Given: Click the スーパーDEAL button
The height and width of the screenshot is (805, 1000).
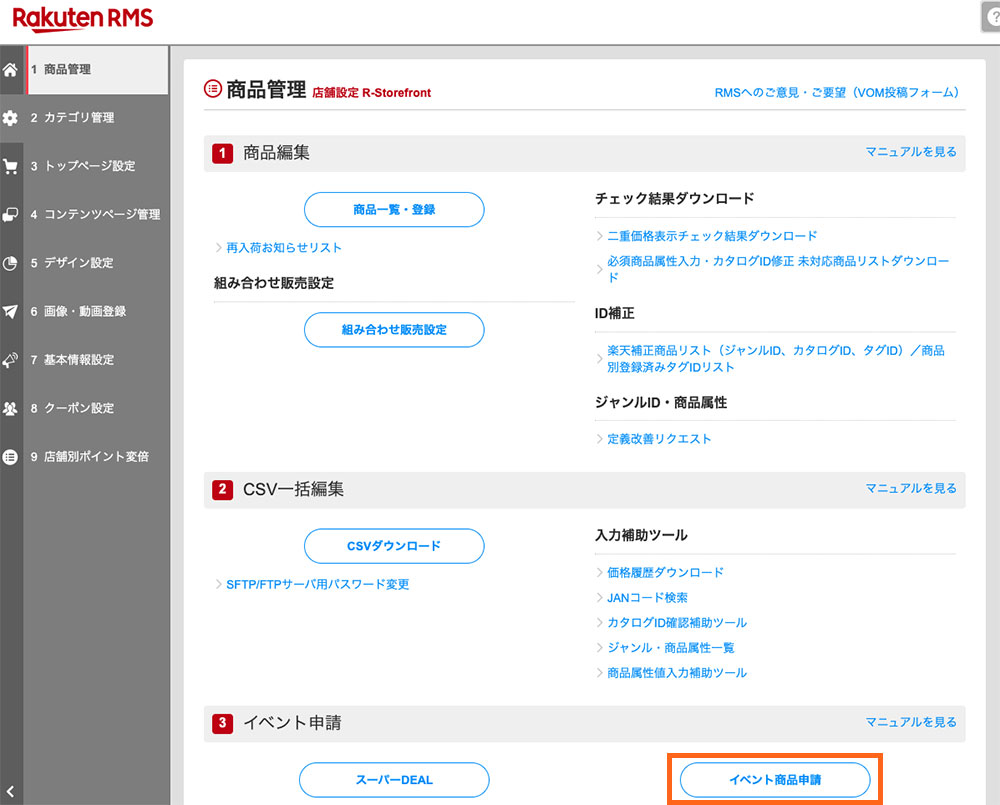Looking at the screenshot, I should [394, 779].
